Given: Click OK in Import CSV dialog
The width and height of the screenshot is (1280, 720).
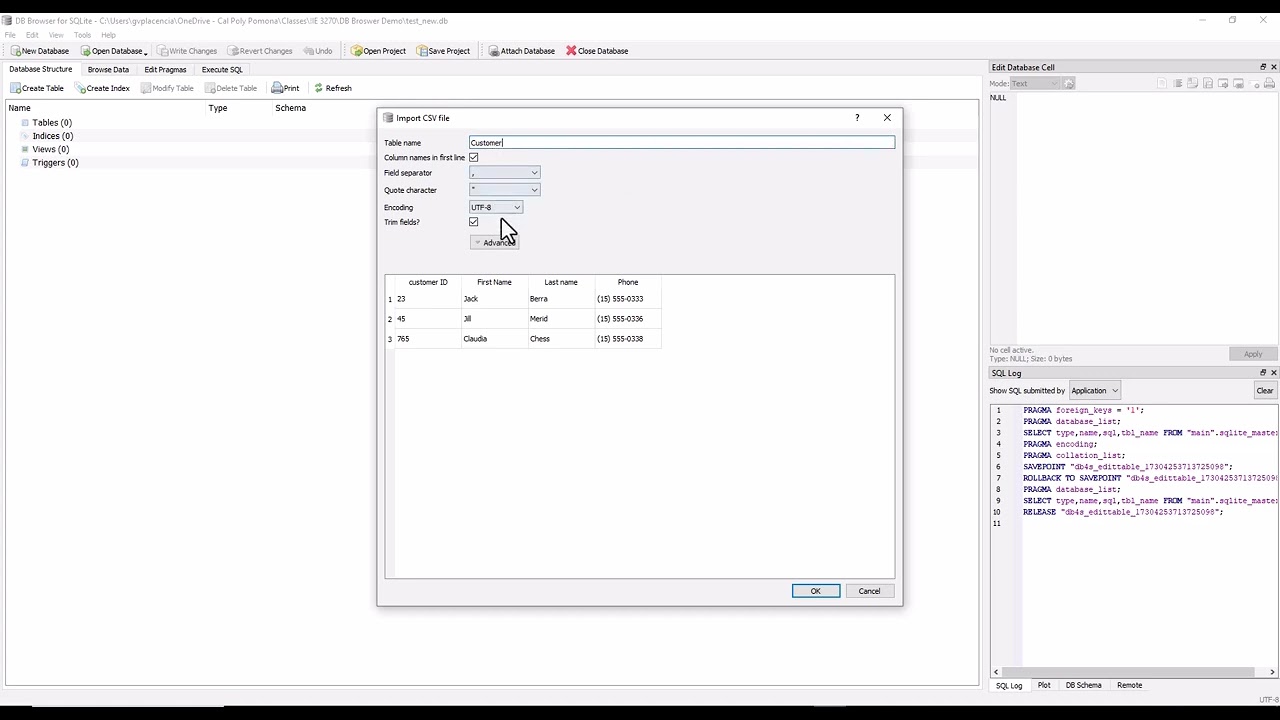Looking at the screenshot, I should [x=816, y=591].
